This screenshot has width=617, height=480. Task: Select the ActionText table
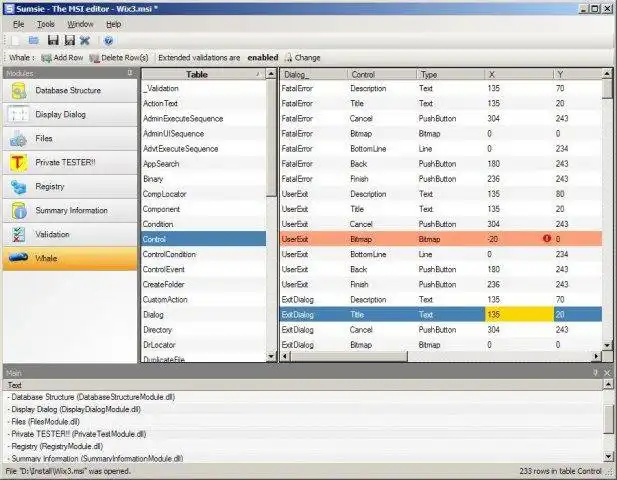tap(203, 103)
